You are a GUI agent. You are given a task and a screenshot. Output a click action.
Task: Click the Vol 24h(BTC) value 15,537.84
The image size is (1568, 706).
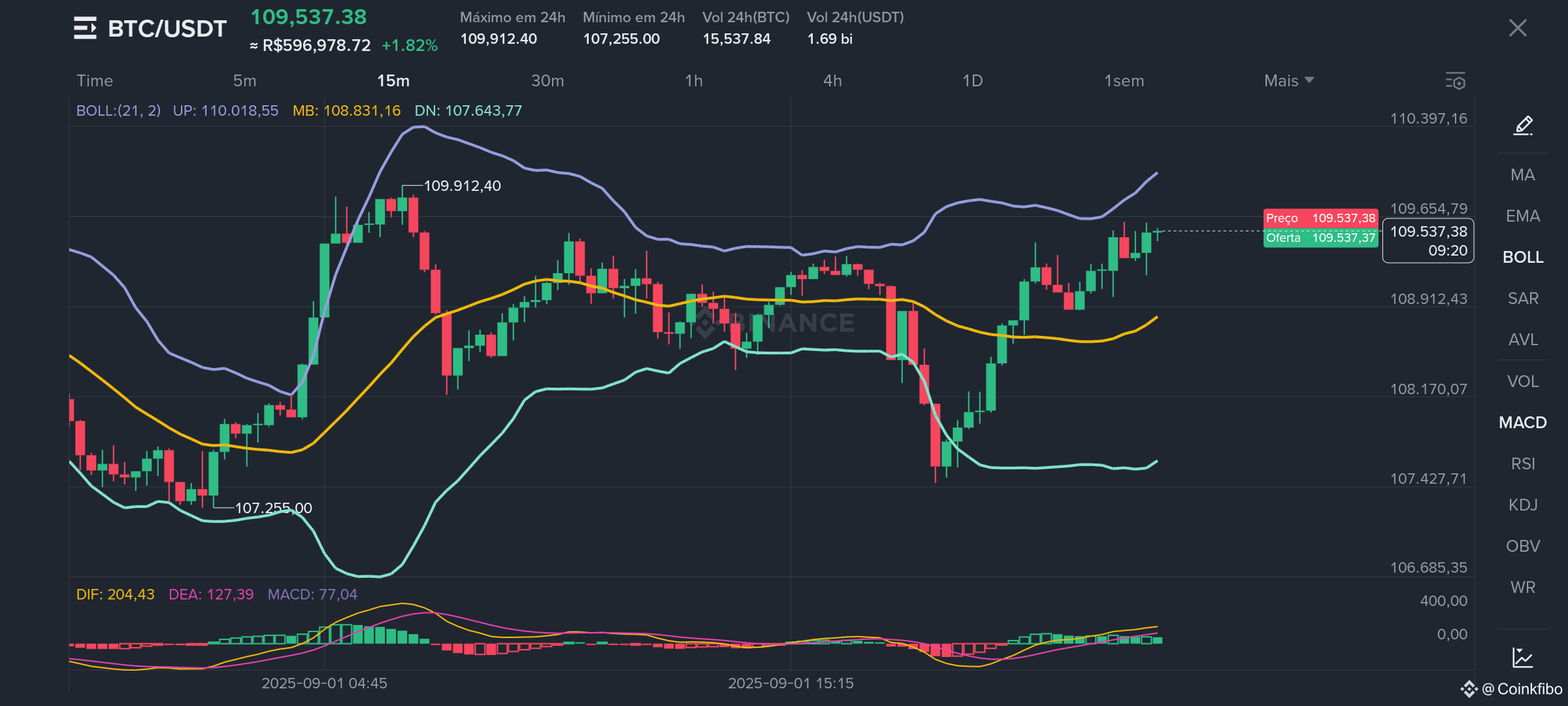click(x=736, y=39)
